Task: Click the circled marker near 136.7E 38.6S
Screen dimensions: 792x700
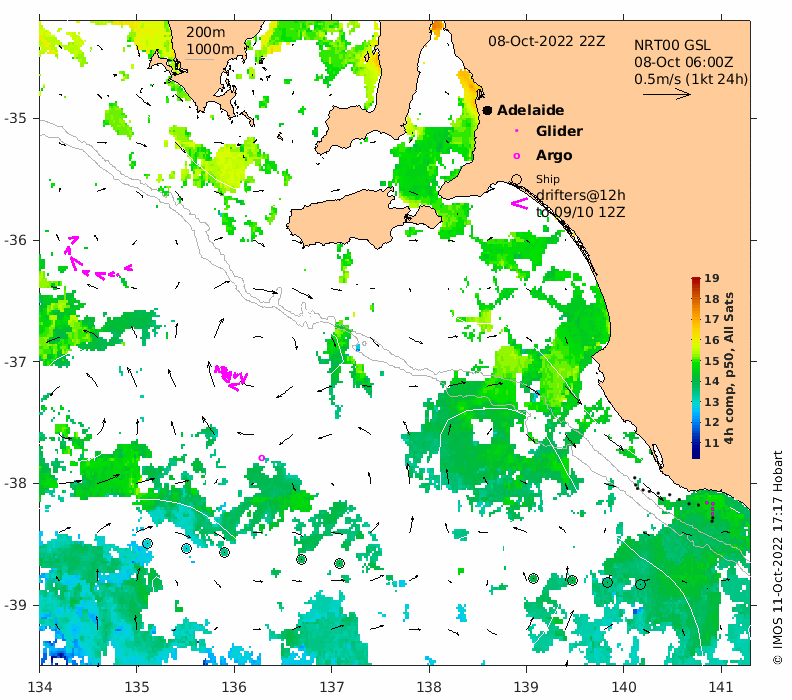Action: pyautogui.click(x=302, y=559)
